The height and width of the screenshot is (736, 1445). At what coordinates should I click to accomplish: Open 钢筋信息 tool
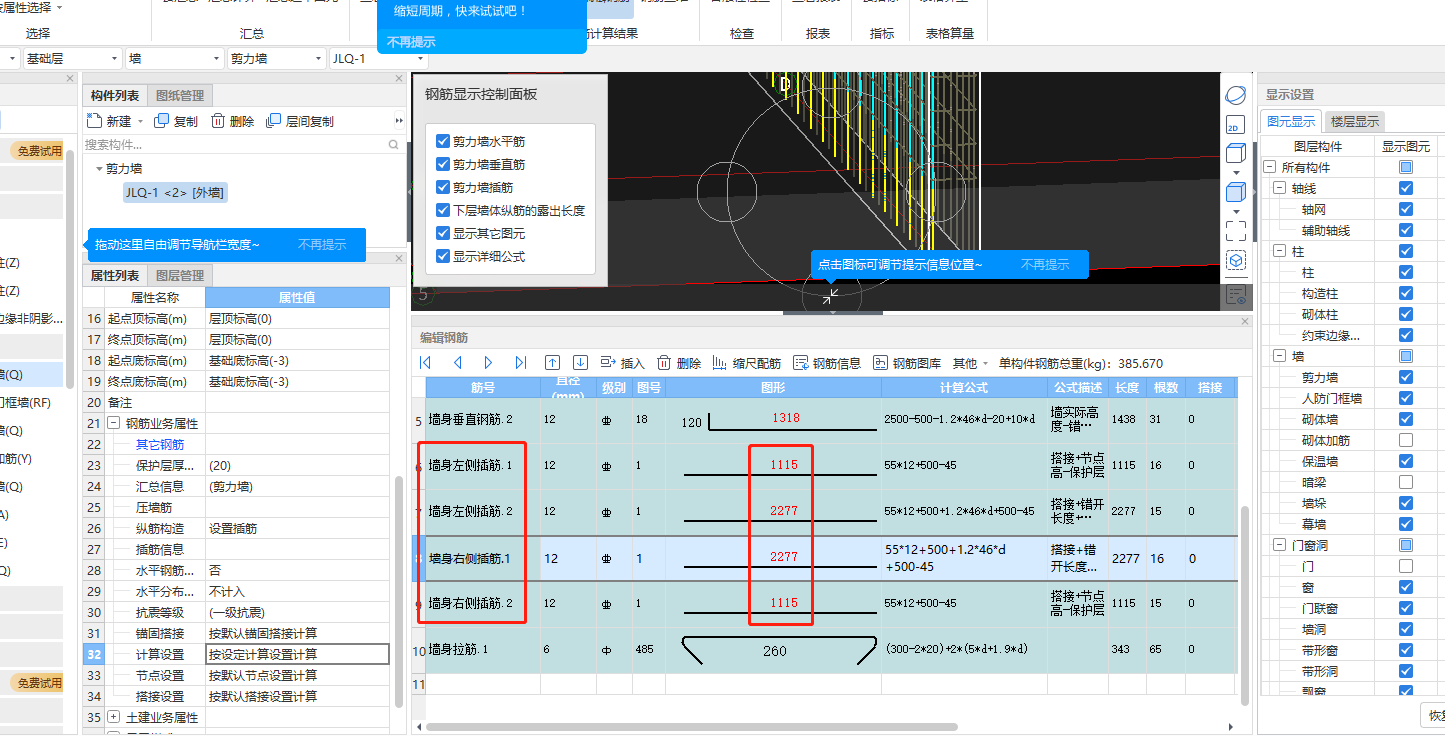click(827, 363)
